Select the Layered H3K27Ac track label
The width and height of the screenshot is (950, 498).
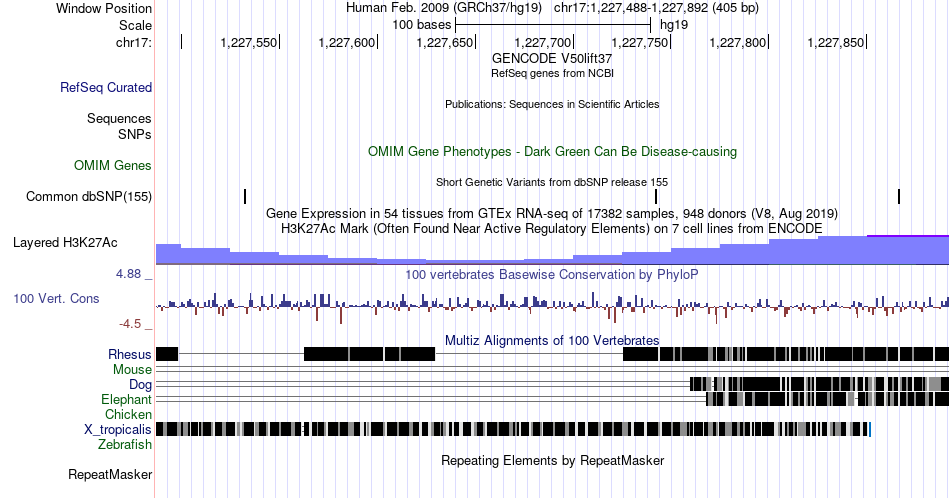65,242
